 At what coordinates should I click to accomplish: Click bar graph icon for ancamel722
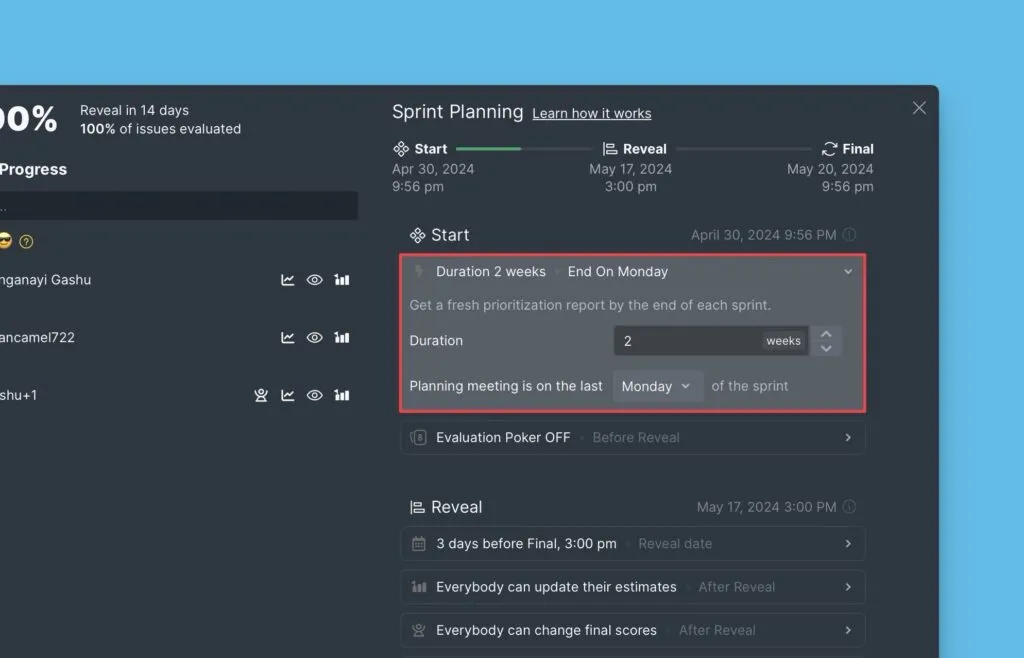coord(342,338)
